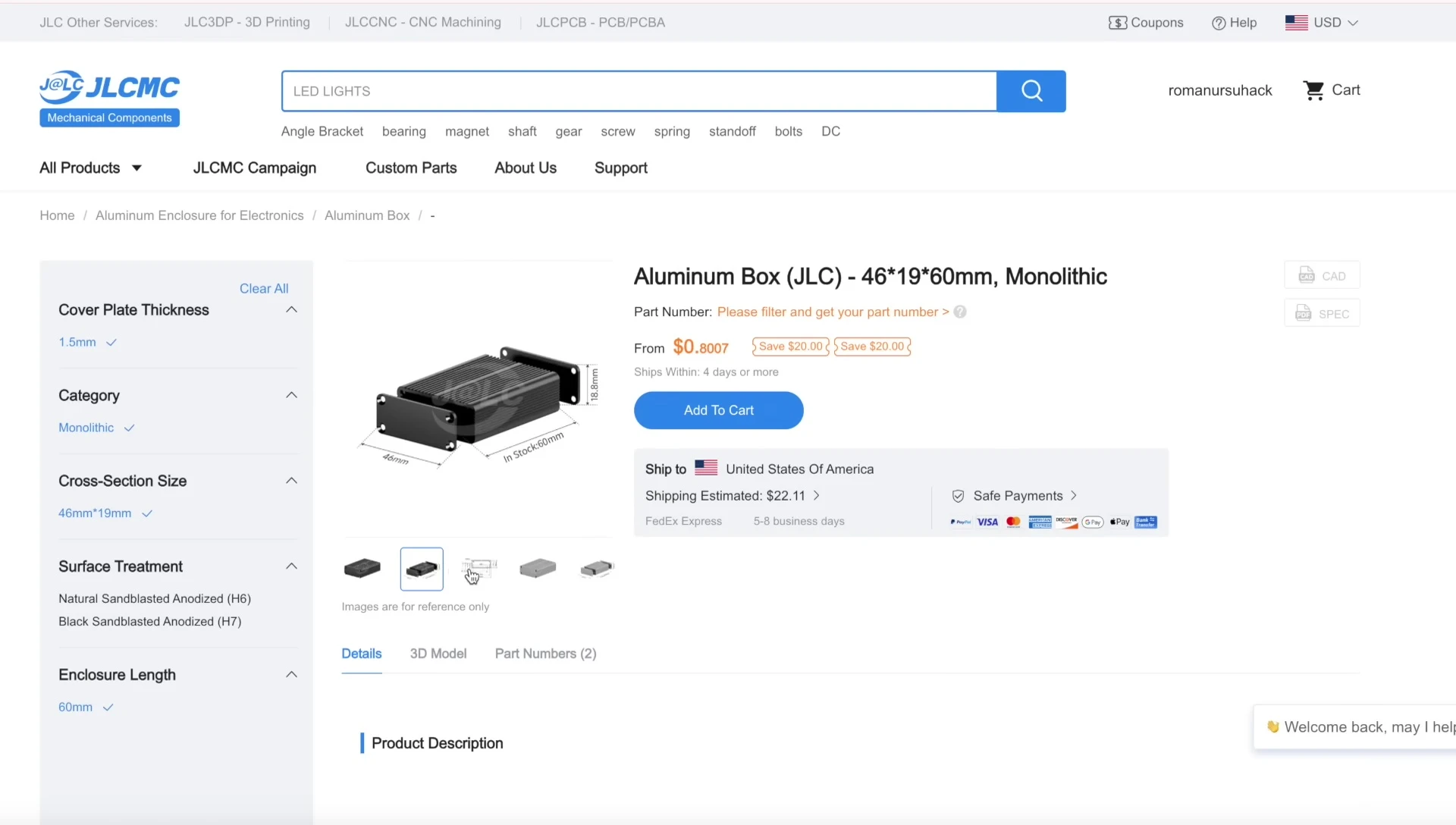Collapse the Cross-Section Size section
Screen dimensions: 1456x825
pos(291,481)
